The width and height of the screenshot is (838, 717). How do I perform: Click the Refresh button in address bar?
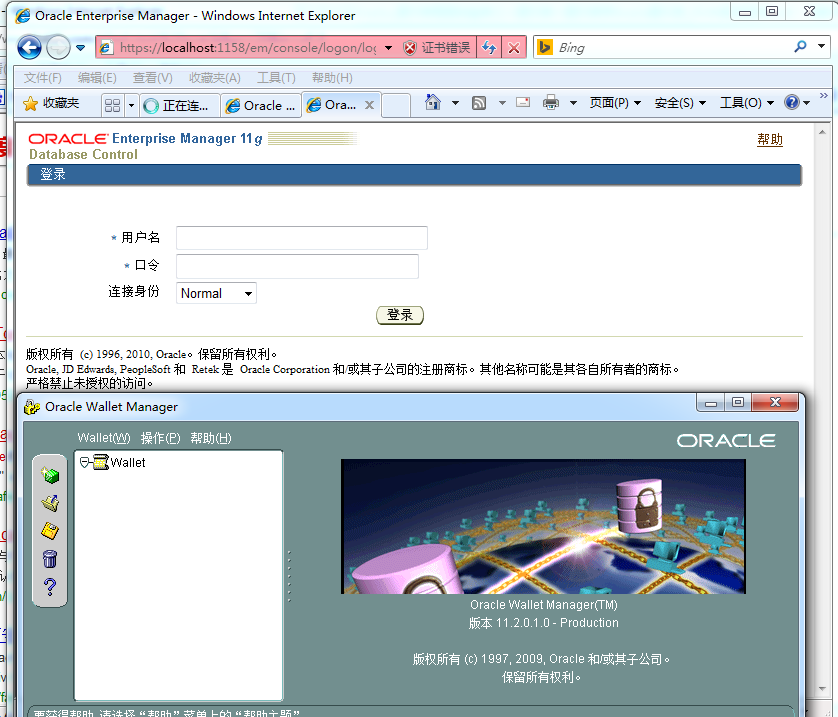pos(489,48)
